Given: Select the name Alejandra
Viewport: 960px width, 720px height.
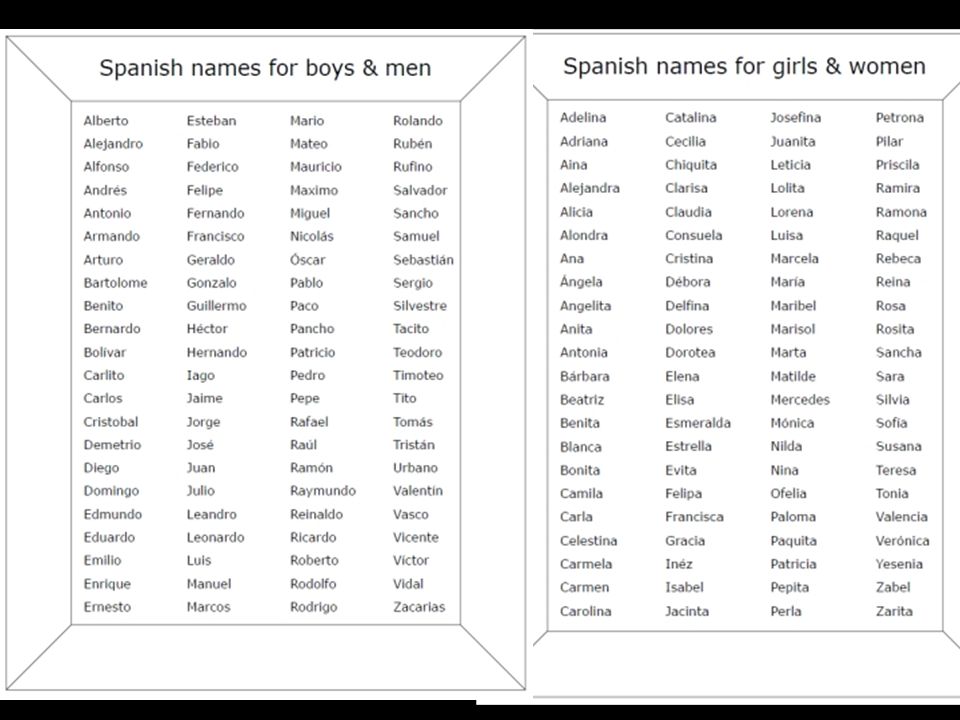Looking at the screenshot, I should coord(590,188).
